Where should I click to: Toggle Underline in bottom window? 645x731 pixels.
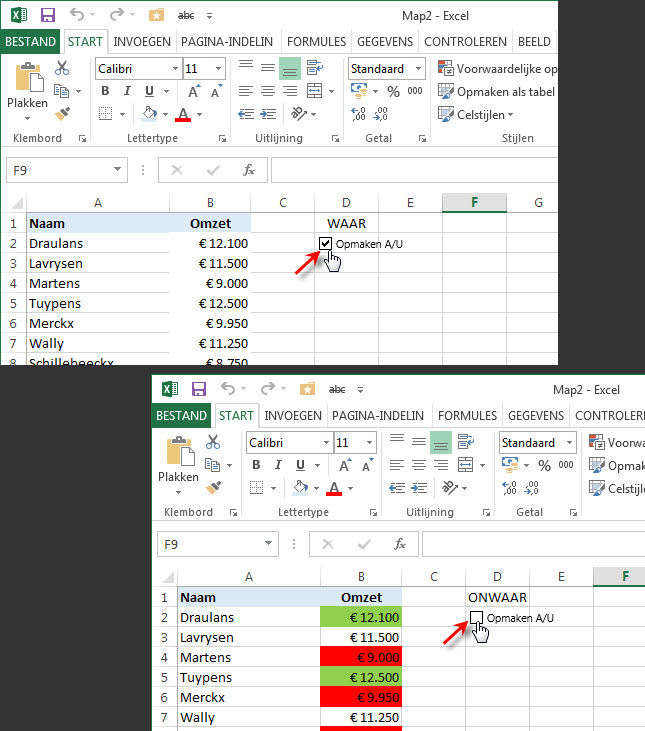300,465
